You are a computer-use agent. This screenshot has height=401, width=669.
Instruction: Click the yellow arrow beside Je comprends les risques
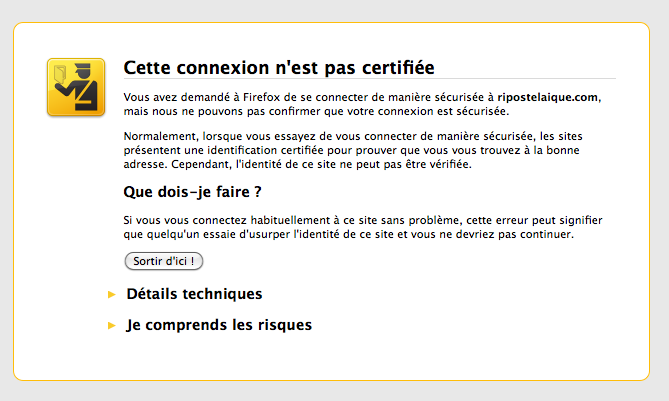pyautogui.click(x=112, y=325)
